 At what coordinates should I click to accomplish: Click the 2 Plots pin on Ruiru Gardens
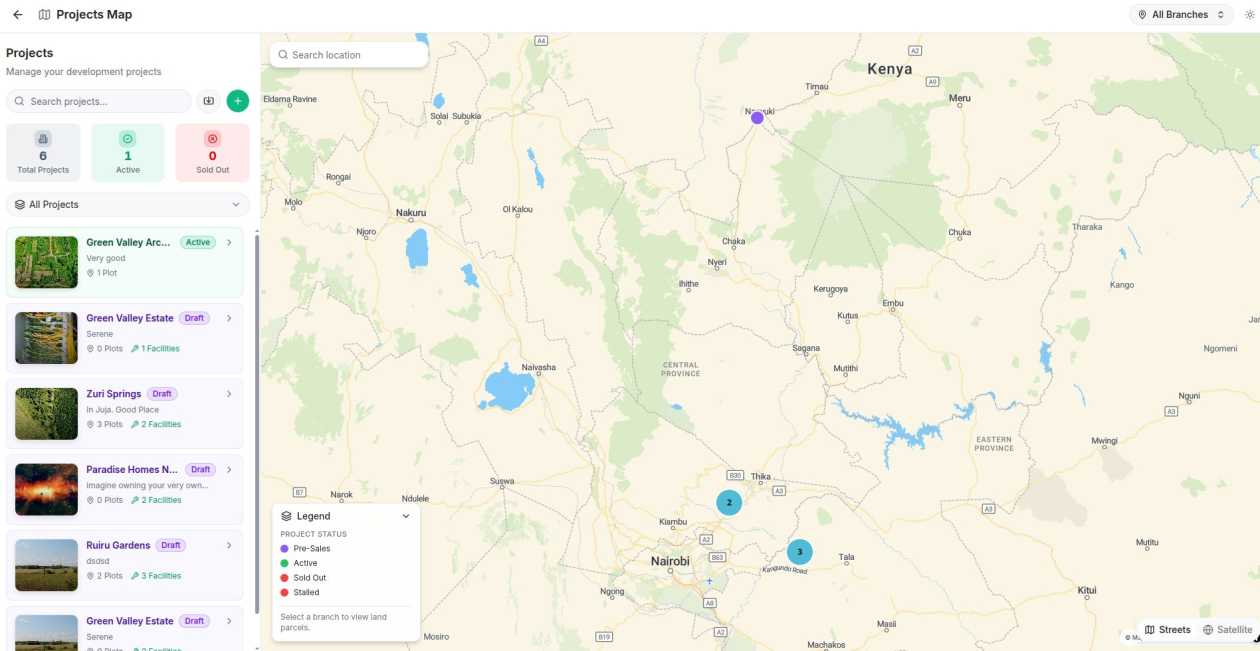click(90, 576)
